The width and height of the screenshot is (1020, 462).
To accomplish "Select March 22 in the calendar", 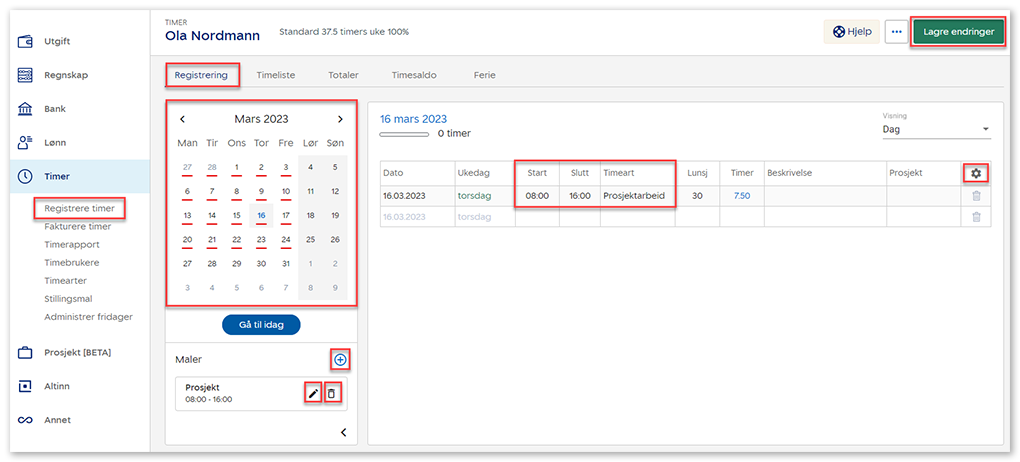I will pos(236,239).
